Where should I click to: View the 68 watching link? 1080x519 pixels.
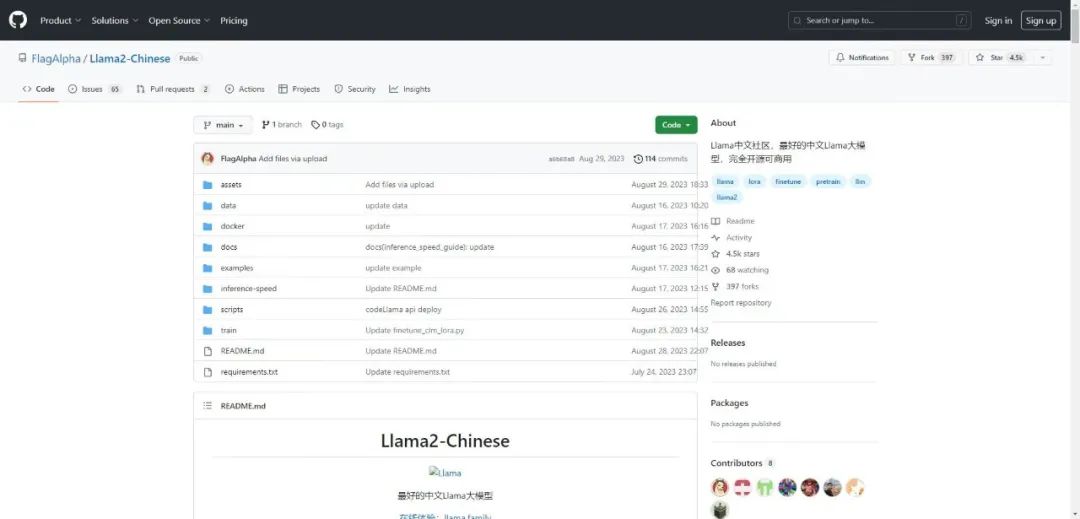(740, 270)
